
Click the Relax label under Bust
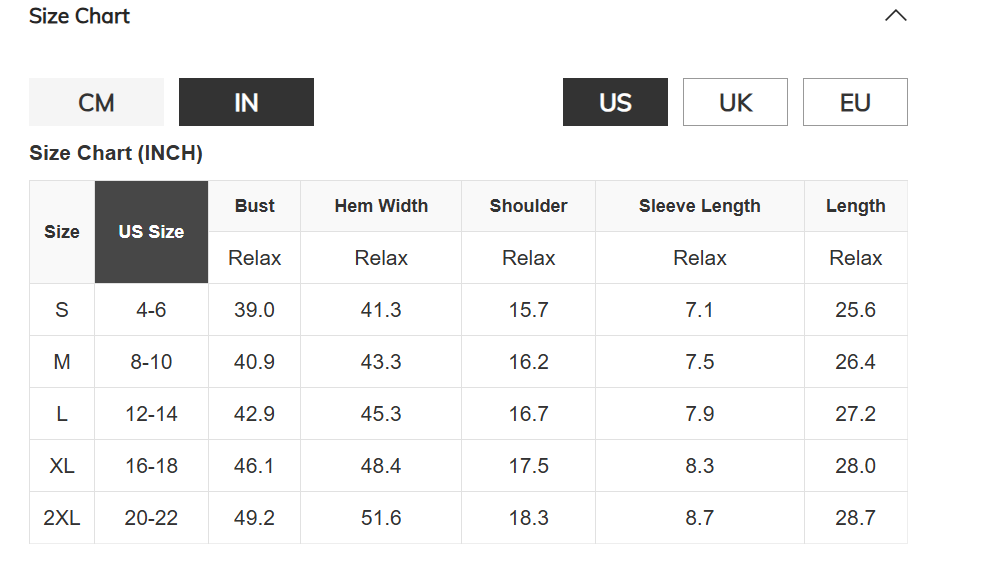254,258
